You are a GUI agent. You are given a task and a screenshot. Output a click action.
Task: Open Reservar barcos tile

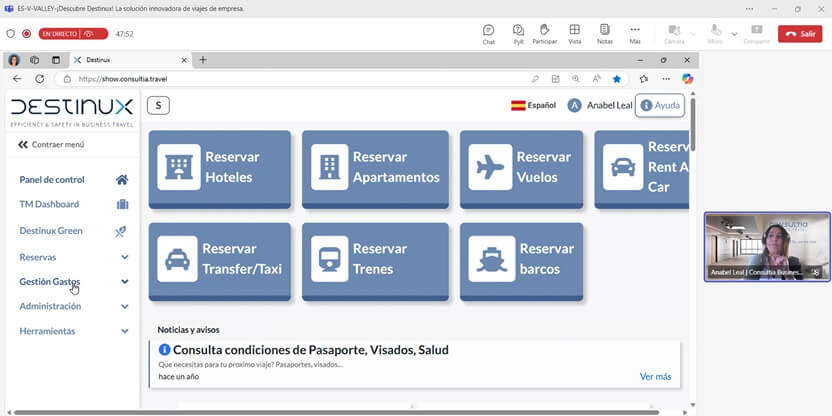(521, 262)
